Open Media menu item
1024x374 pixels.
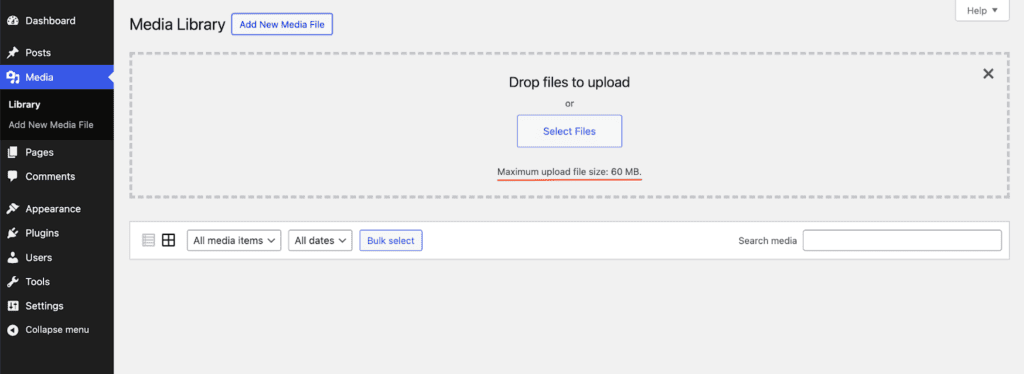coord(57,78)
